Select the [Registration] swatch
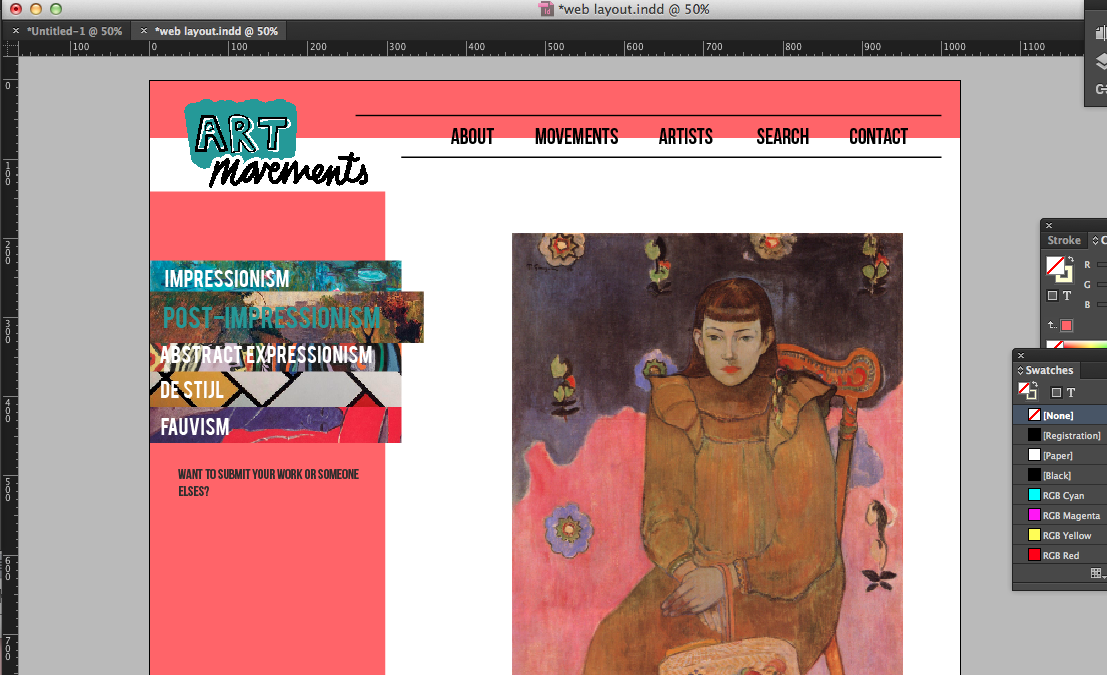 coord(1060,436)
